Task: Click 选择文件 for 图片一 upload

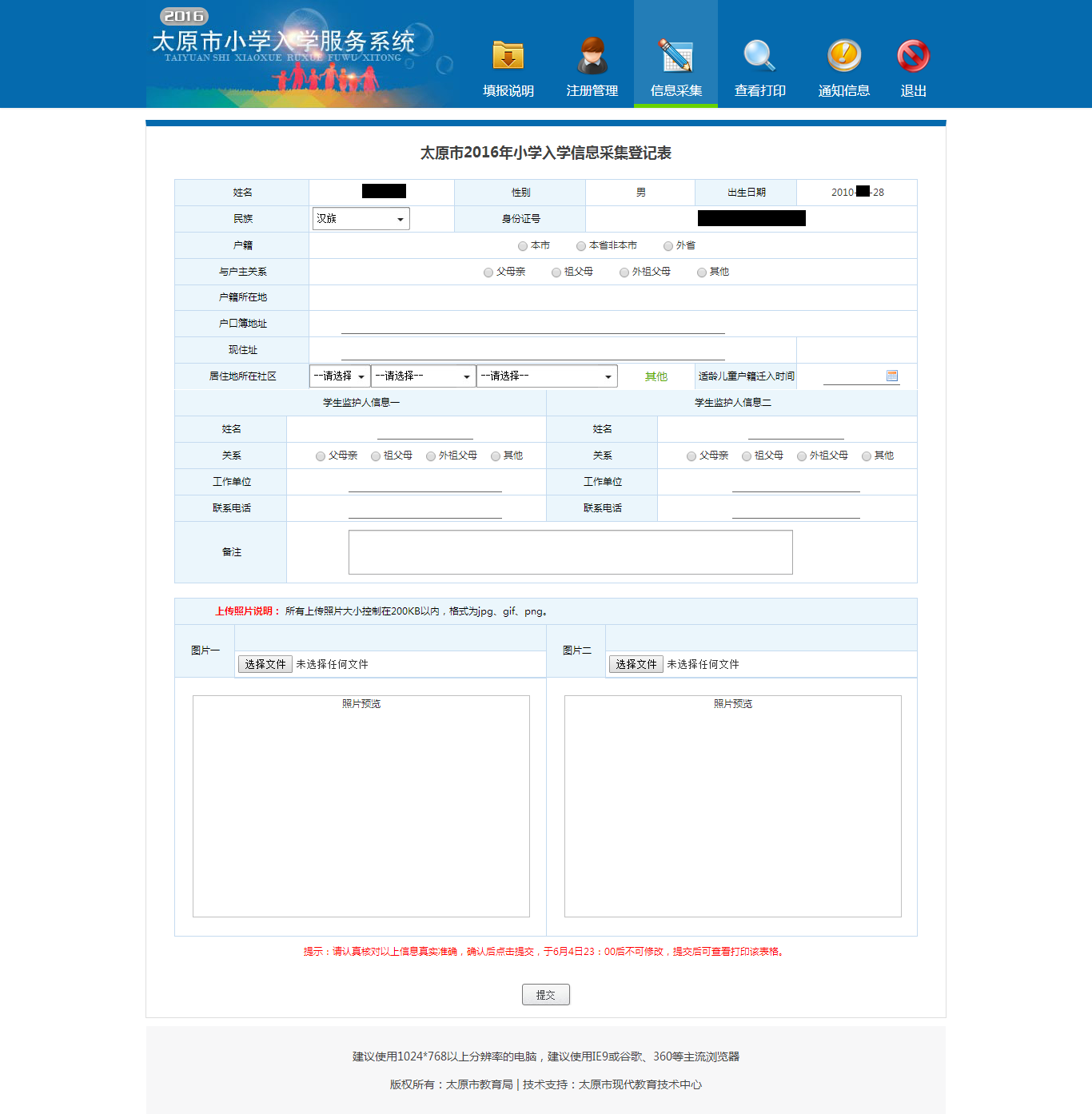Action: (265, 664)
